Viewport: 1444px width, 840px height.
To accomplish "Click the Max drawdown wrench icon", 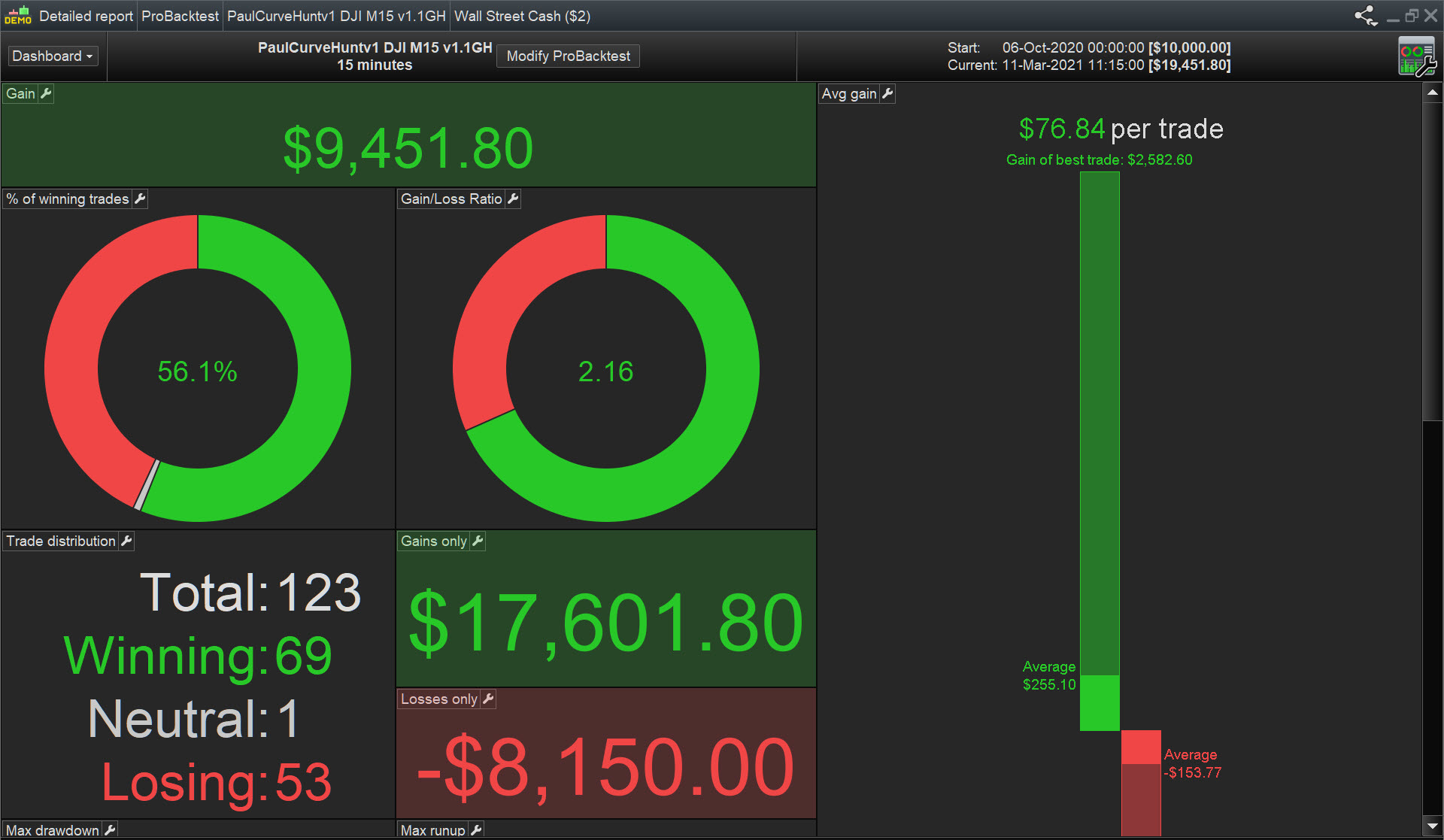I will 110,829.
